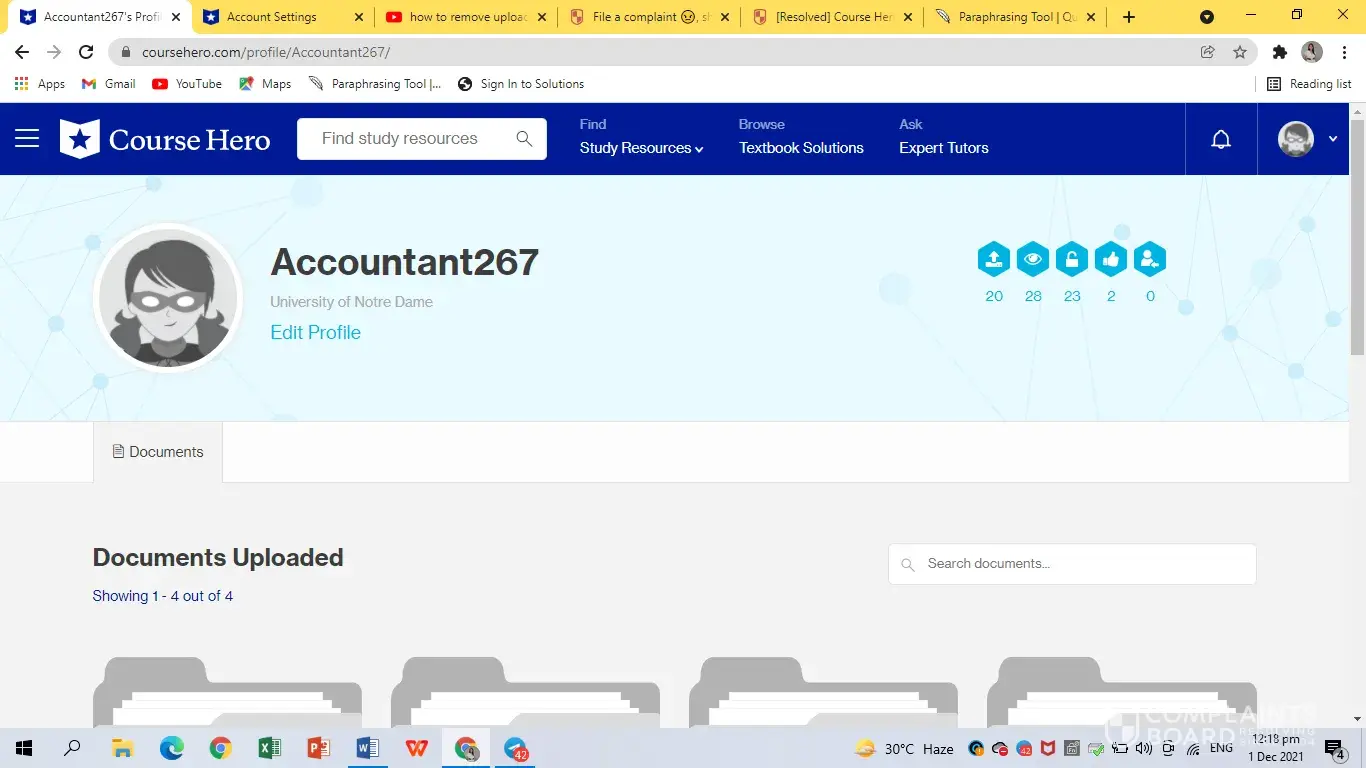The width and height of the screenshot is (1366, 768).
Task: Open the volume control in system tray
Action: pyautogui.click(x=1144, y=748)
